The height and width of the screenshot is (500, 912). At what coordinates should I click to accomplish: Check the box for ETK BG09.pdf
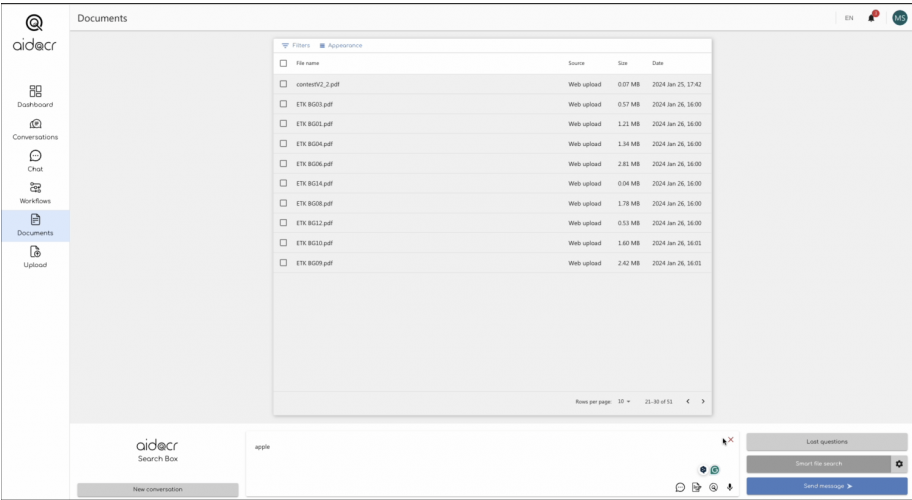click(x=283, y=263)
